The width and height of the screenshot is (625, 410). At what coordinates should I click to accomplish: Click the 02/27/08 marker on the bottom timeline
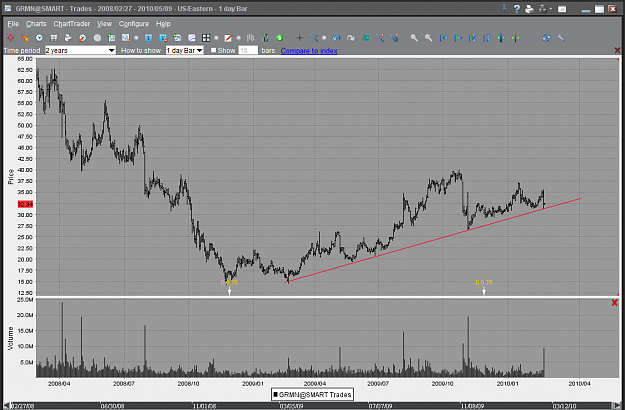point(23,406)
